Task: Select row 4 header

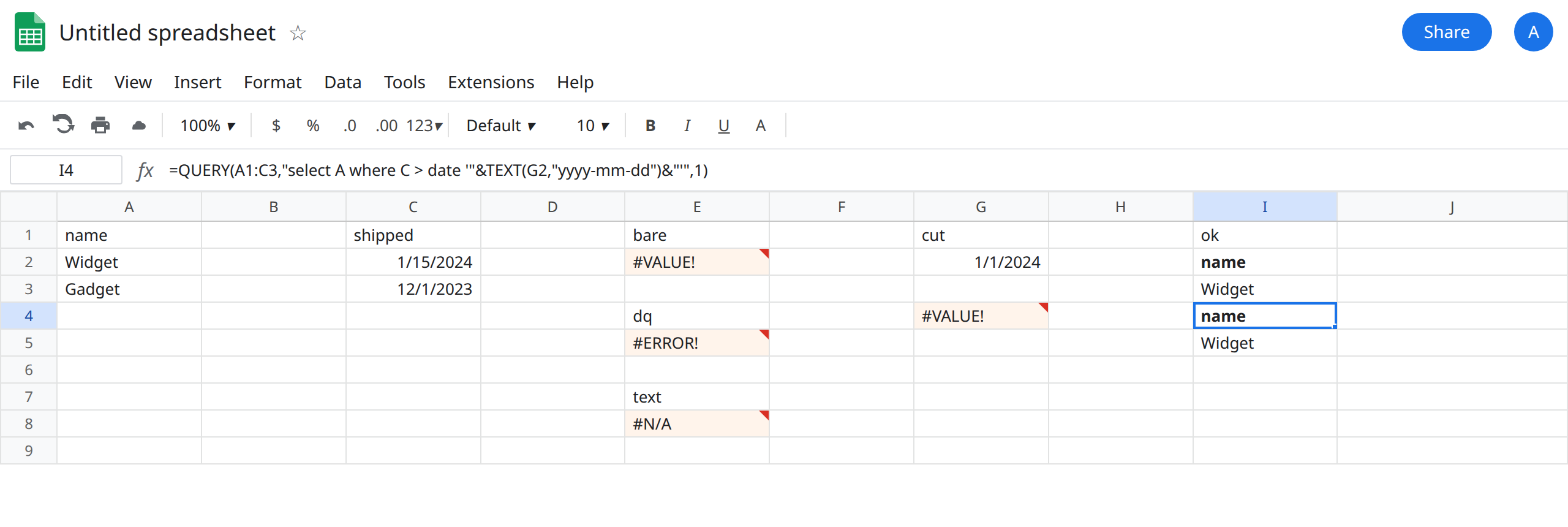Action: (x=29, y=316)
